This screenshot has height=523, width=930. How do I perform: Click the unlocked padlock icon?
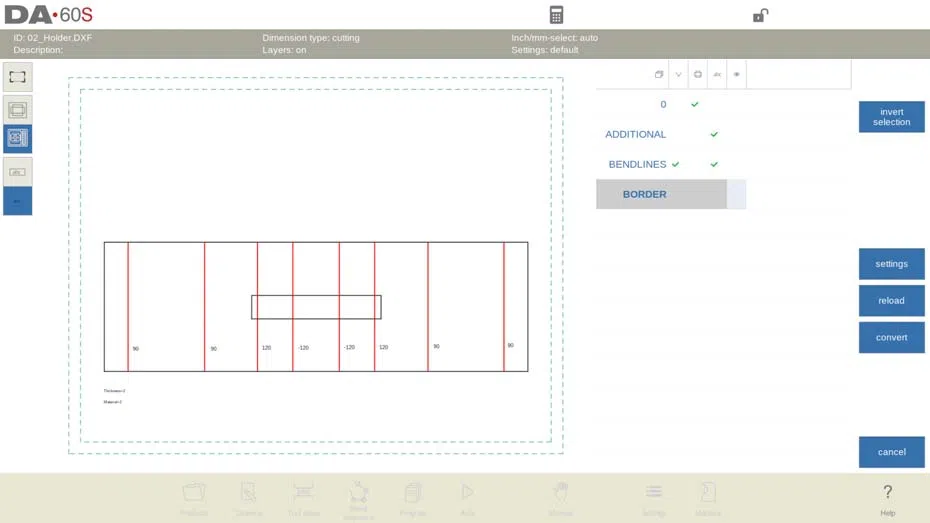point(760,15)
